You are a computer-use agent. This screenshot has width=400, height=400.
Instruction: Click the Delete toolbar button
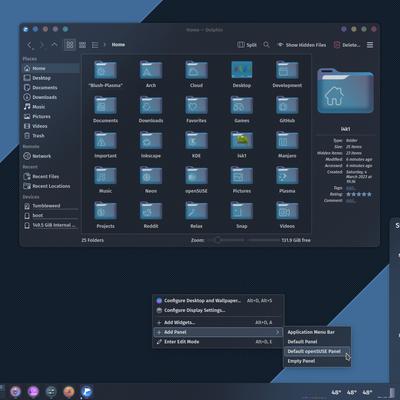[x=347, y=45]
